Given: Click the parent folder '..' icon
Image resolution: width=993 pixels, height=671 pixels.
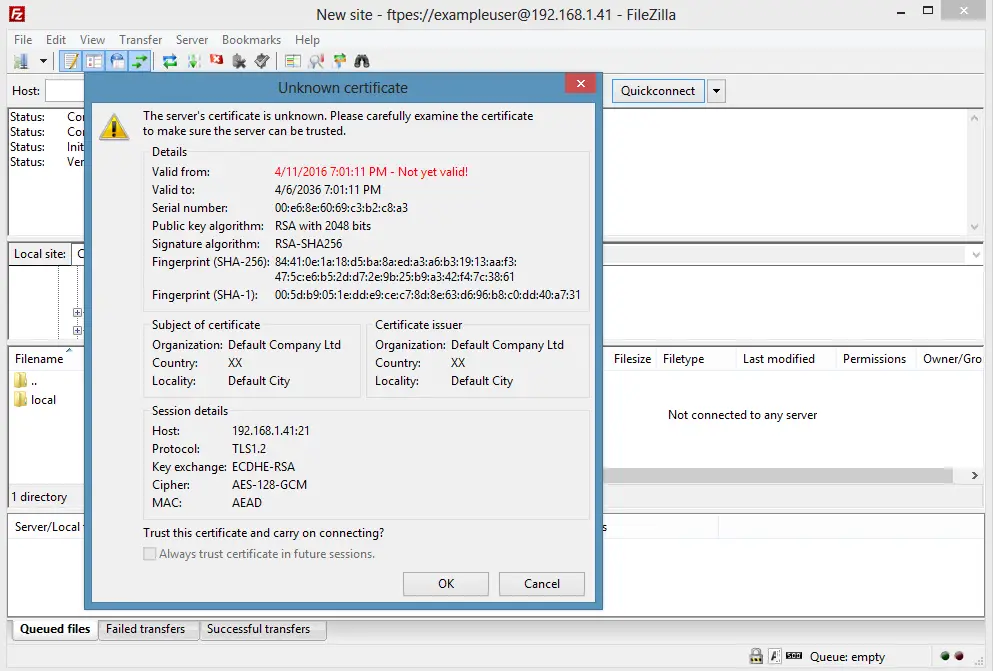Looking at the screenshot, I should point(20,380).
